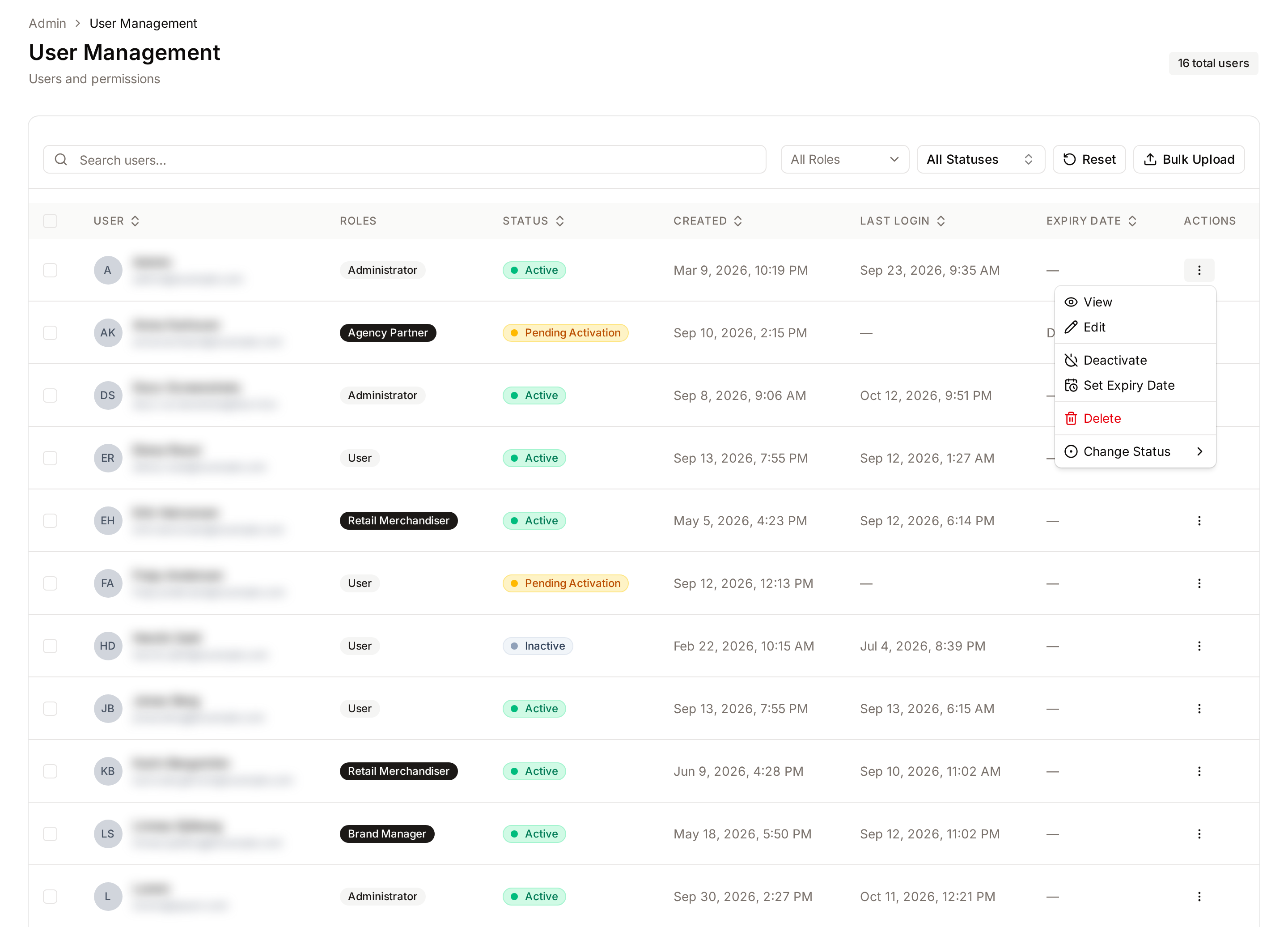Viewport: 1288px width, 927px height.
Task: Sort by the CREATED column
Action: tap(708, 221)
